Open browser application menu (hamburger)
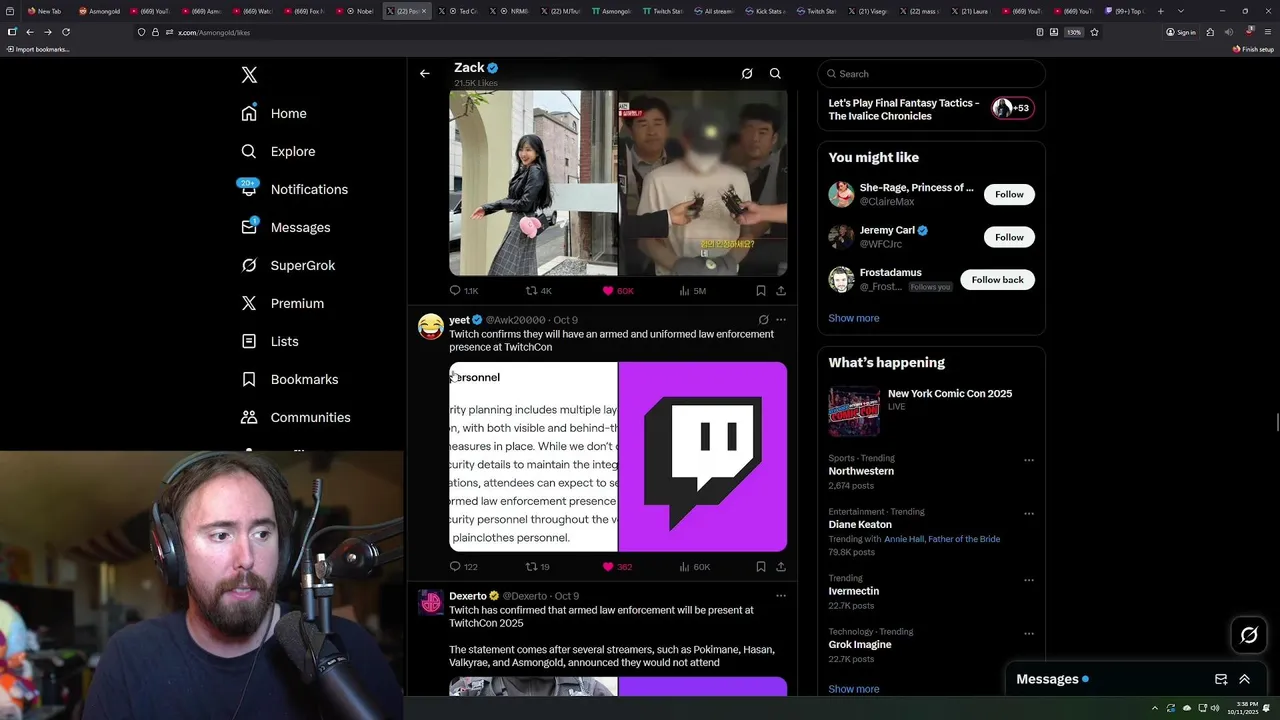This screenshot has height=720, width=1280. click(1268, 32)
